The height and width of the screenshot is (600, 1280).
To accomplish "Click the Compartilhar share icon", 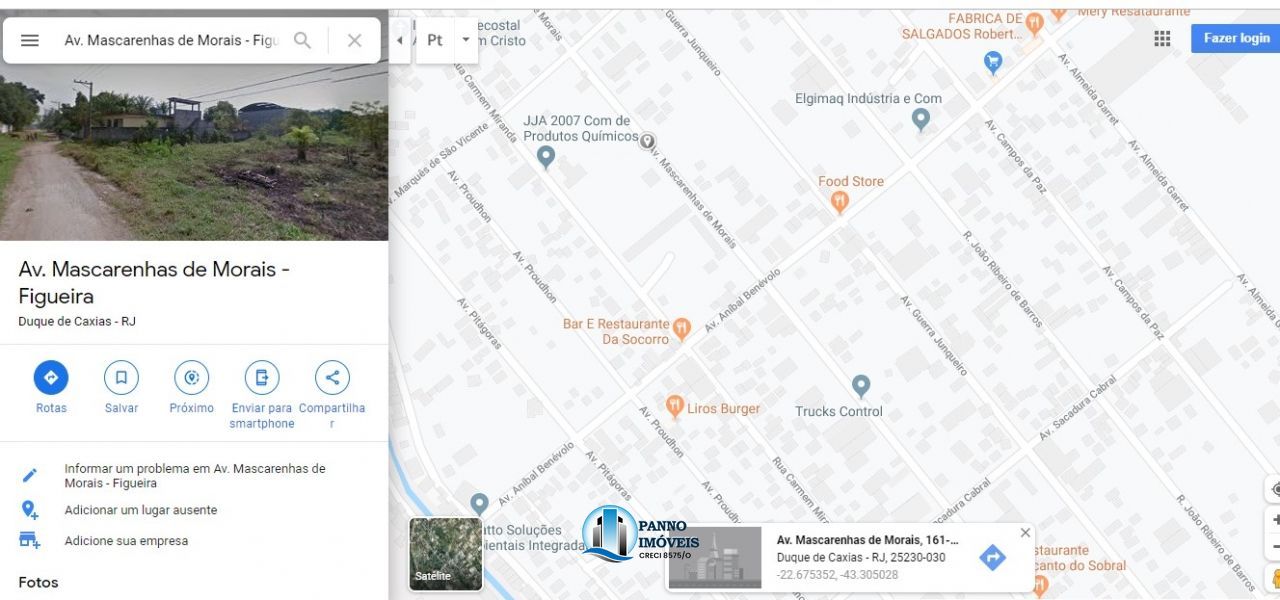I will tap(332, 378).
